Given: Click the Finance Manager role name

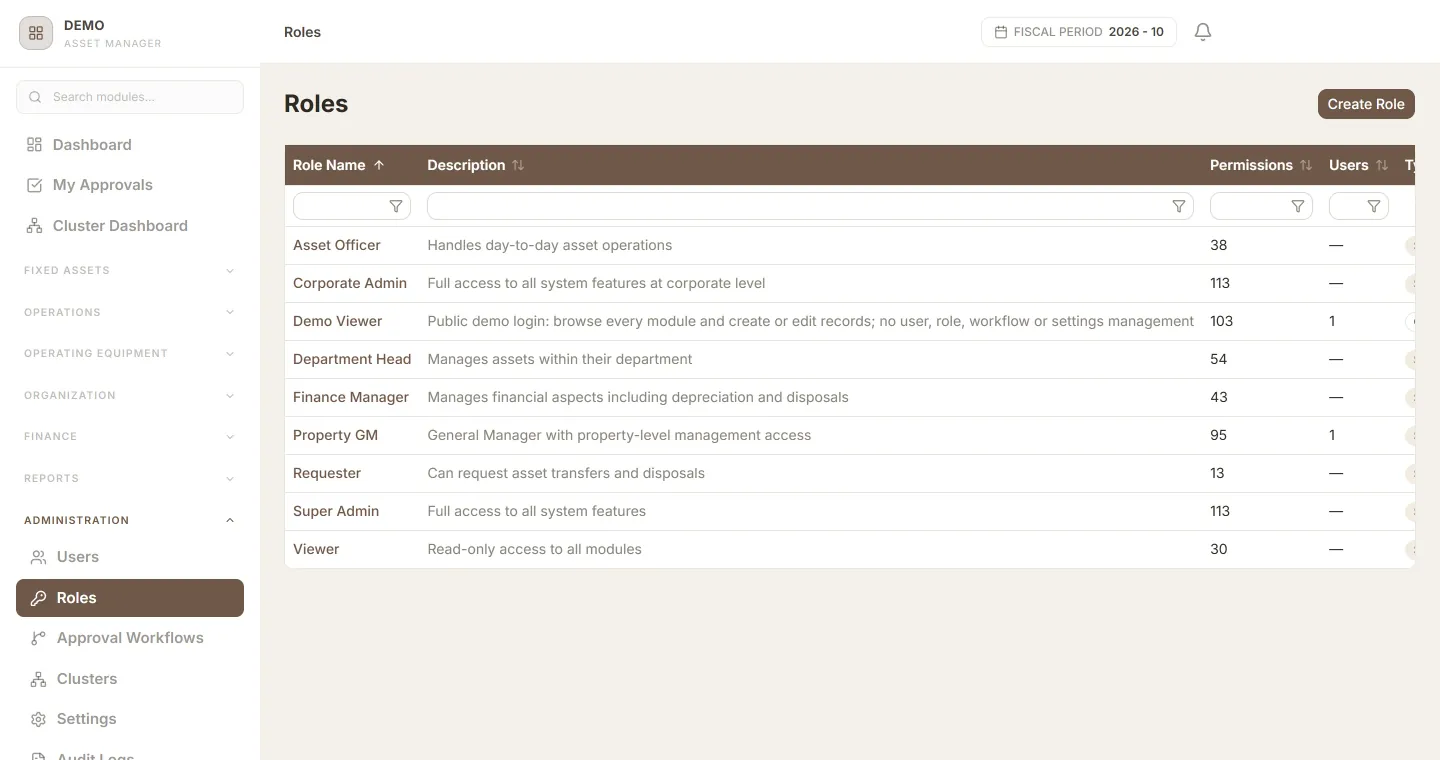Looking at the screenshot, I should (351, 397).
